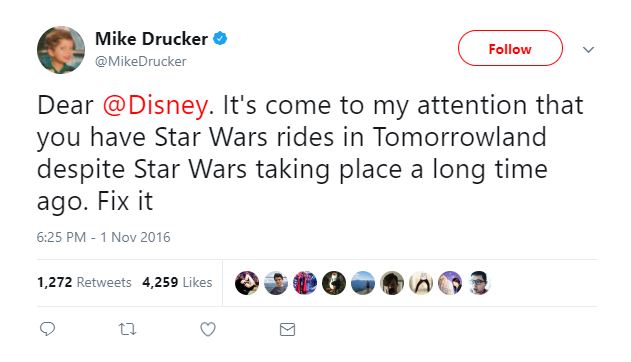Click the Mike Drucker display name
Screen dimensions: 631x362
[151, 39]
